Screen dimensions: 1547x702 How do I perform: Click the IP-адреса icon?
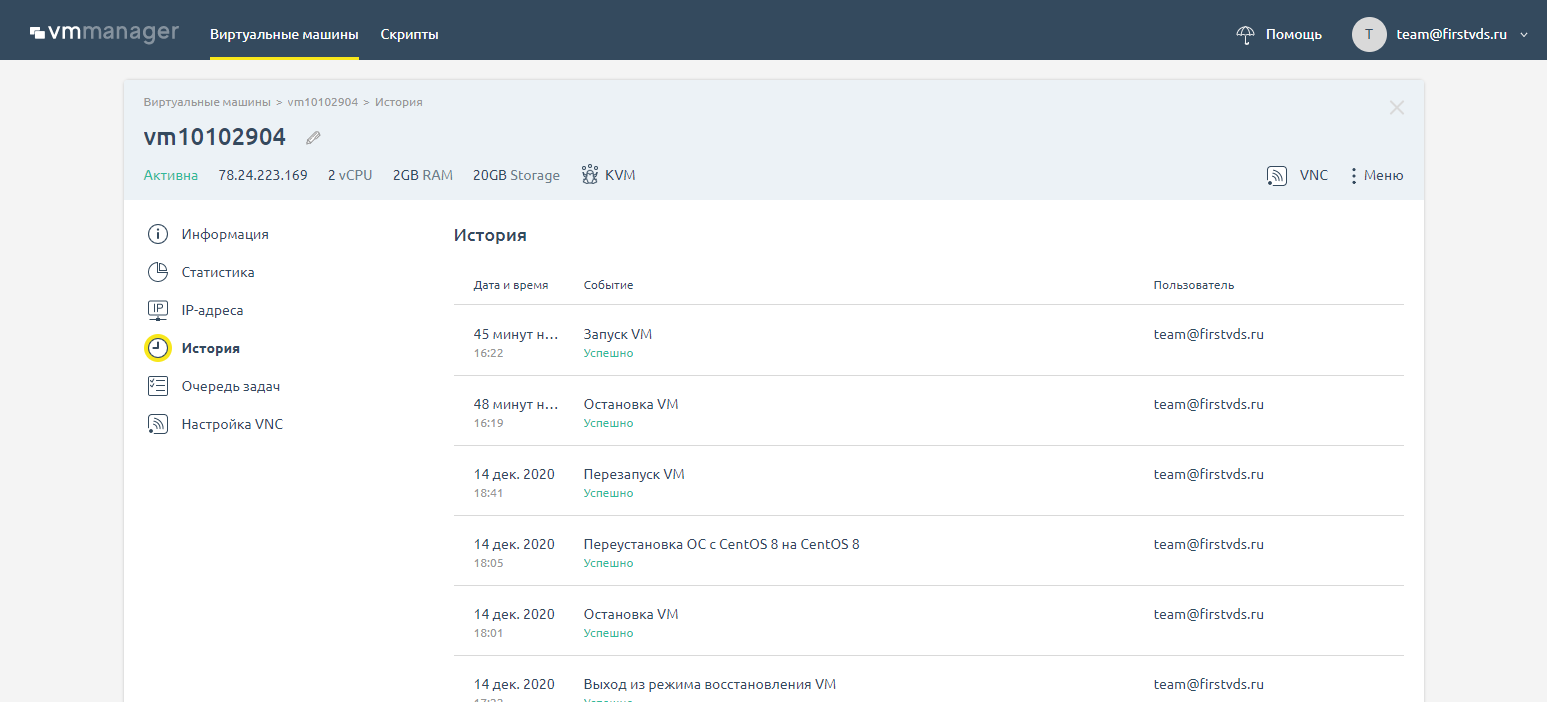click(158, 310)
